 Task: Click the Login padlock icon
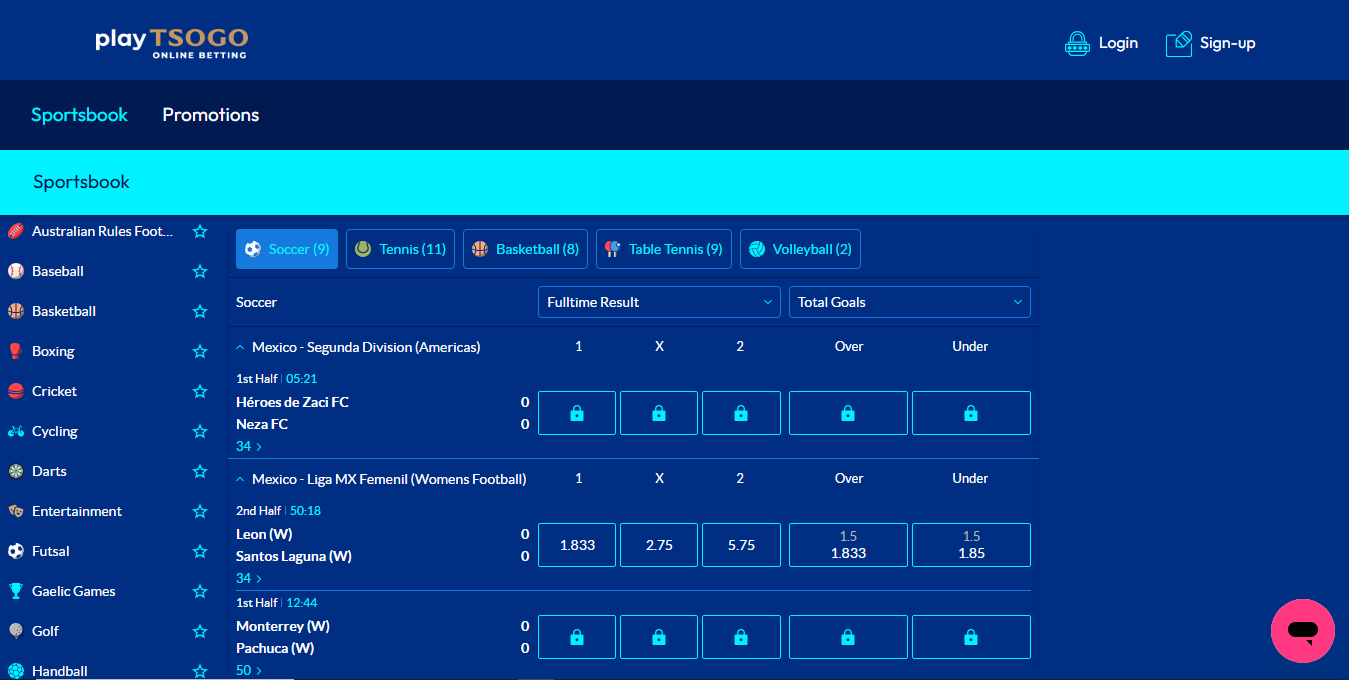pos(1077,43)
